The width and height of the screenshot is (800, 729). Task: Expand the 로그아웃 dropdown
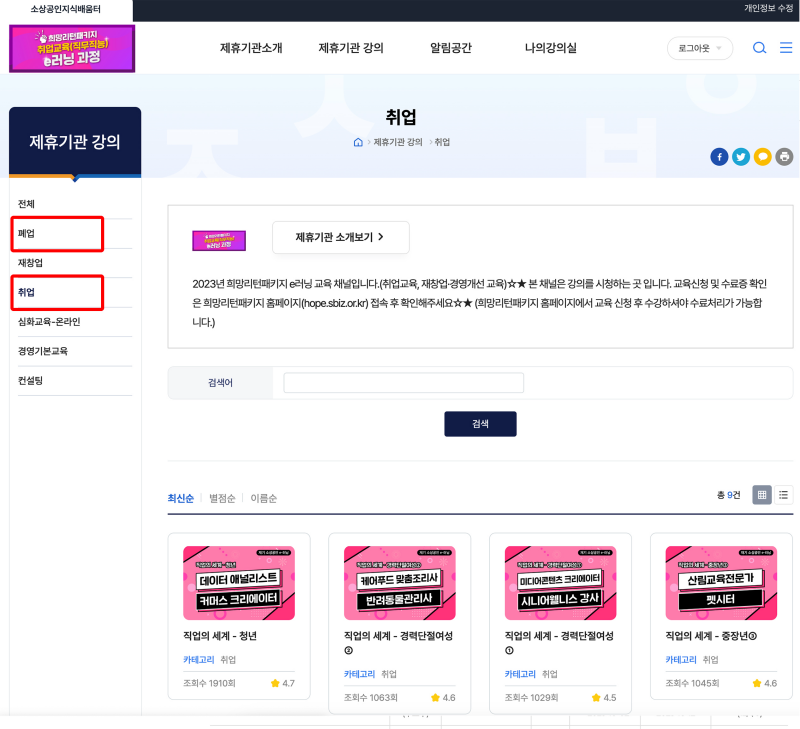click(x=700, y=47)
